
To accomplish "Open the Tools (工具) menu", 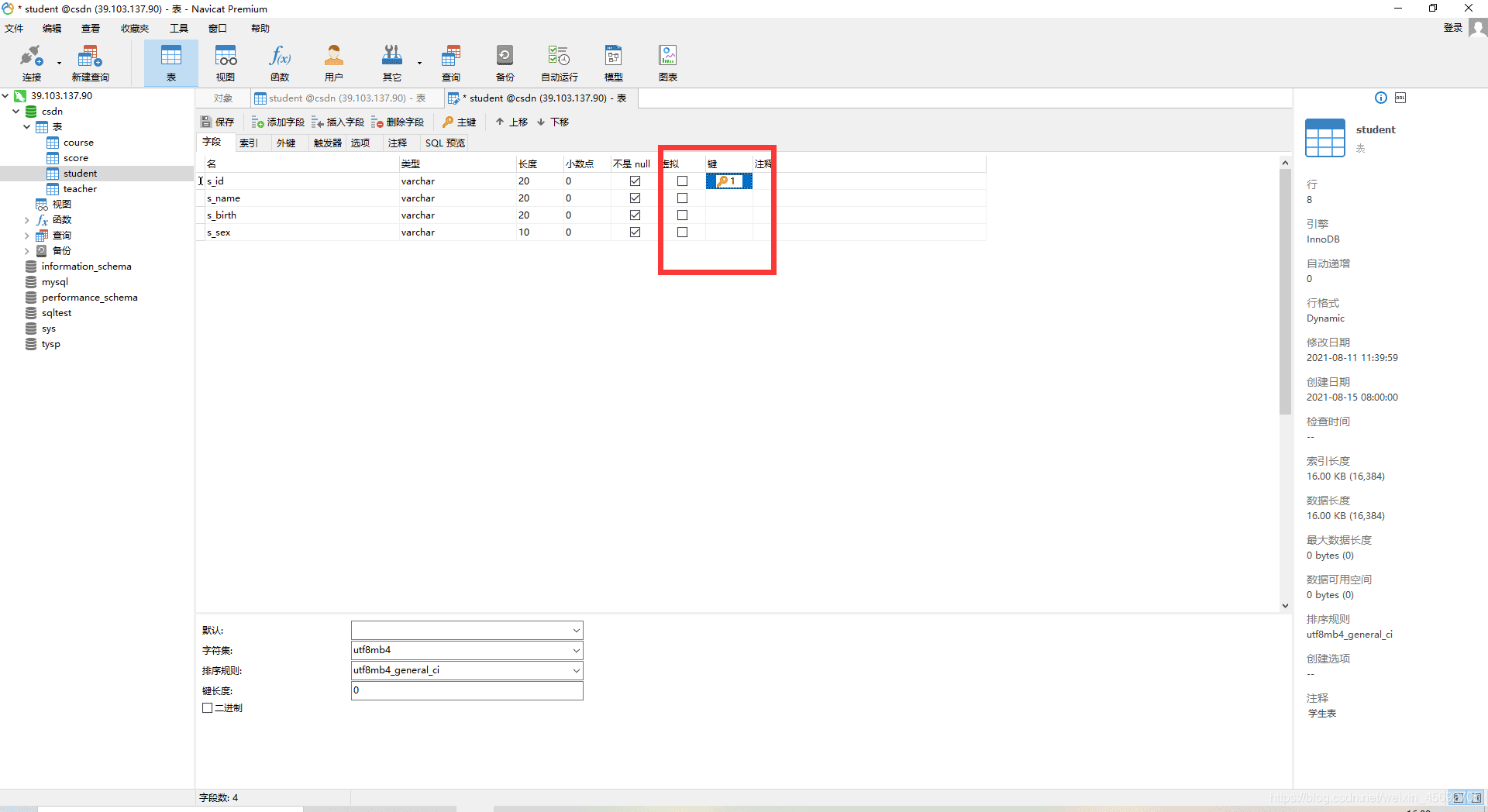I will click(179, 29).
